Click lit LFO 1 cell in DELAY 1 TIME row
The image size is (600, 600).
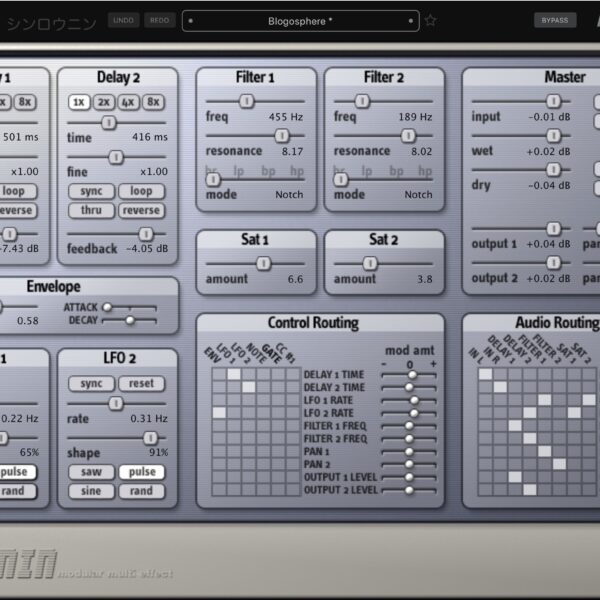234,374
